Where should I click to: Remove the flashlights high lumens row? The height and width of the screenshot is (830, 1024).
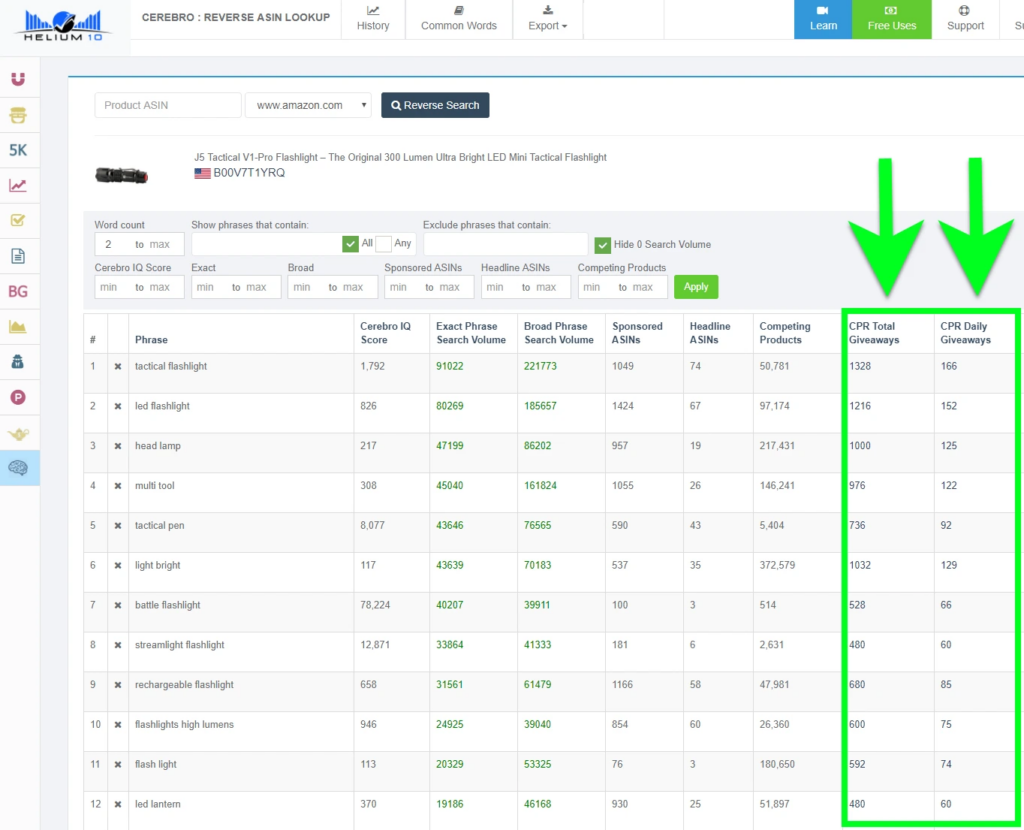[118, 725]
